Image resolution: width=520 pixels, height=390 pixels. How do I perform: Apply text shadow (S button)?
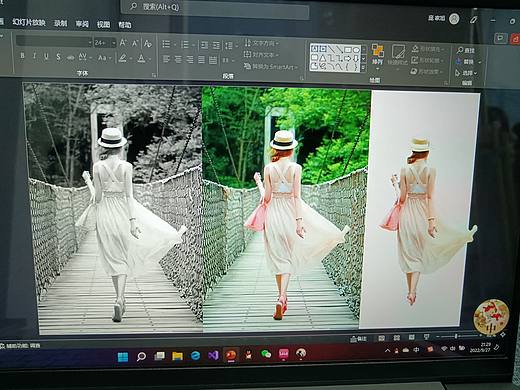[x=58, y=57]
